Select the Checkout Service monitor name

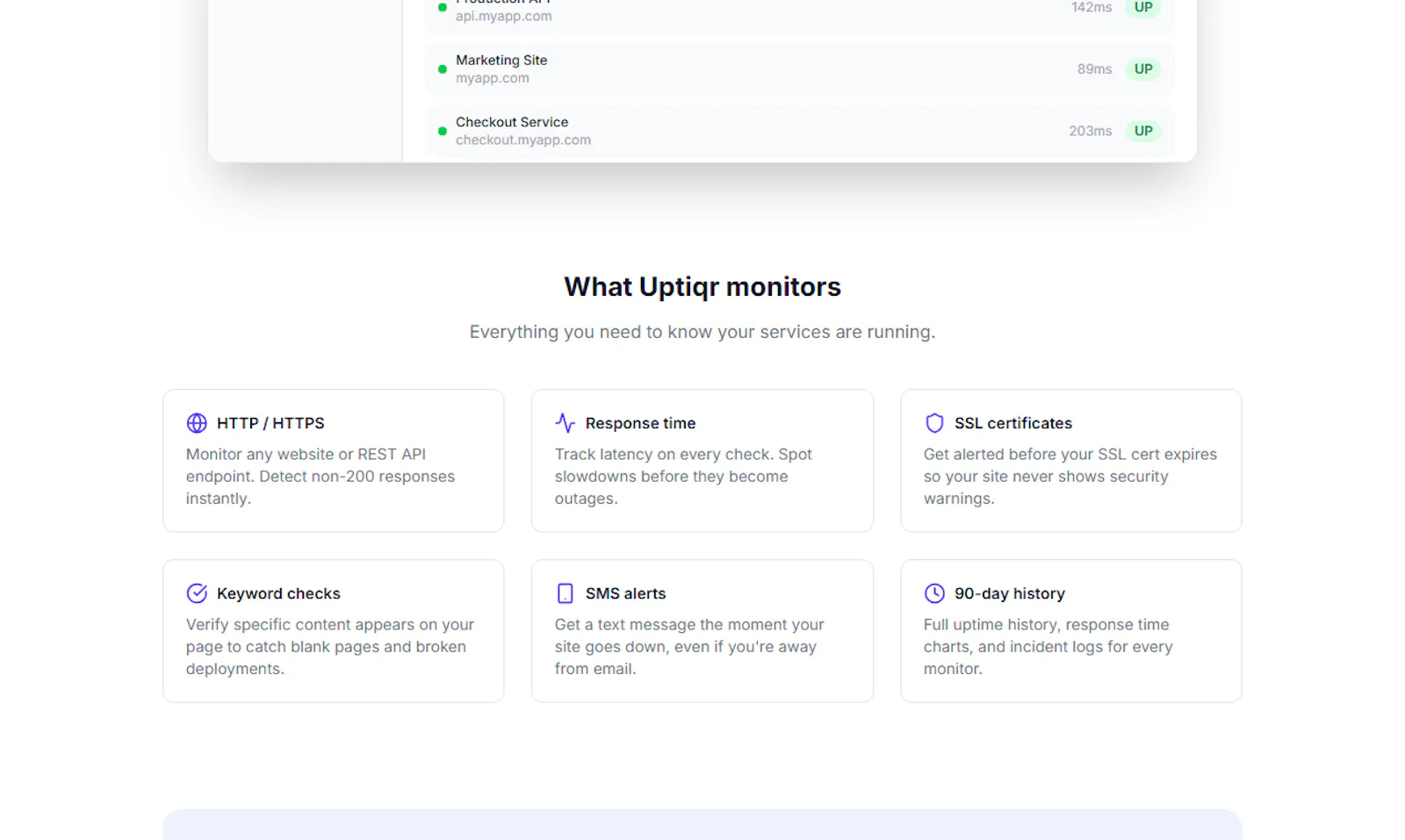pyautogui.click(x=512, y=122)
